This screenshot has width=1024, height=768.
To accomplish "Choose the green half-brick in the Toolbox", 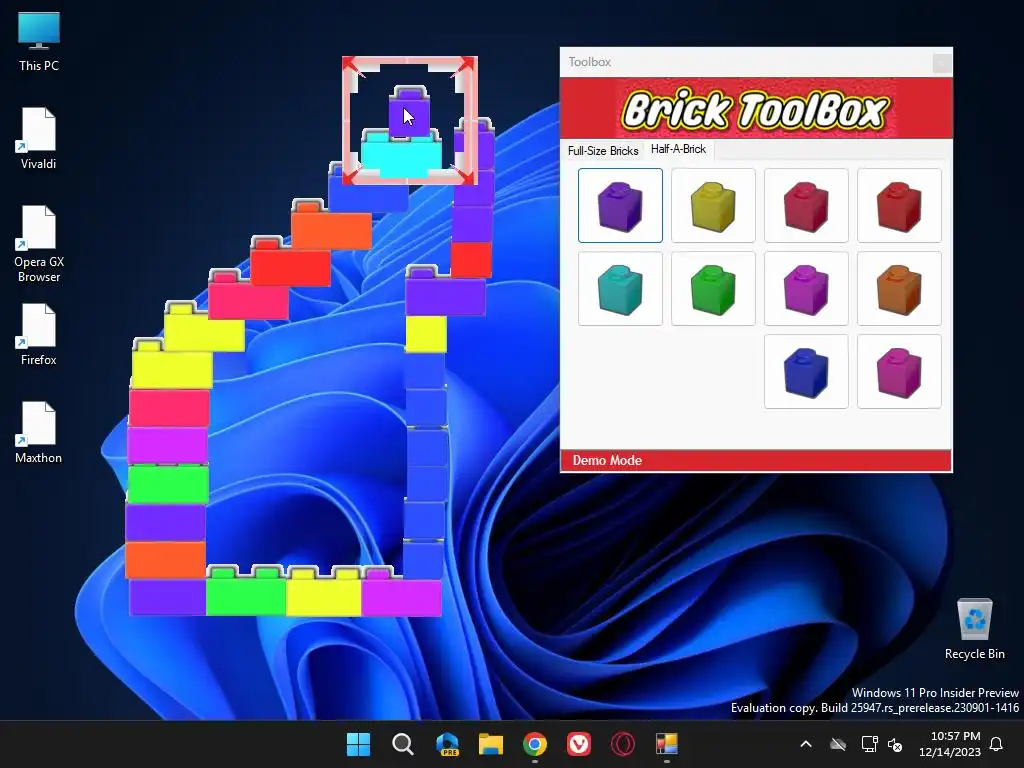I will [713, 289].
